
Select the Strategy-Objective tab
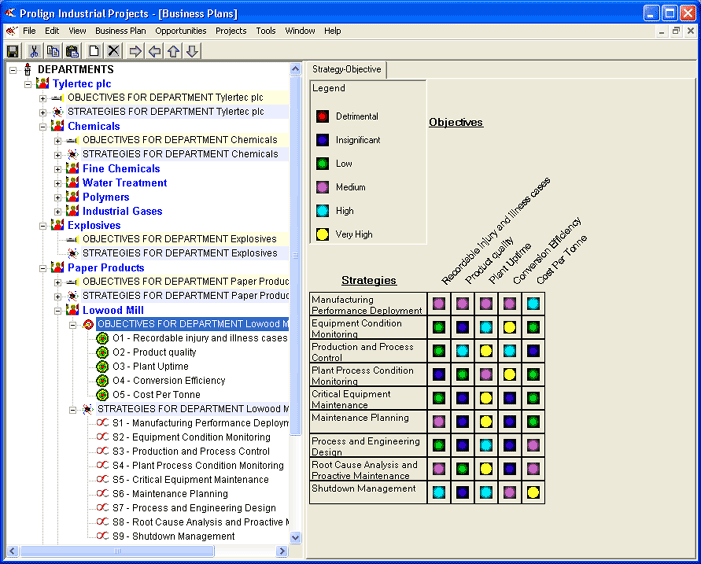346,70
